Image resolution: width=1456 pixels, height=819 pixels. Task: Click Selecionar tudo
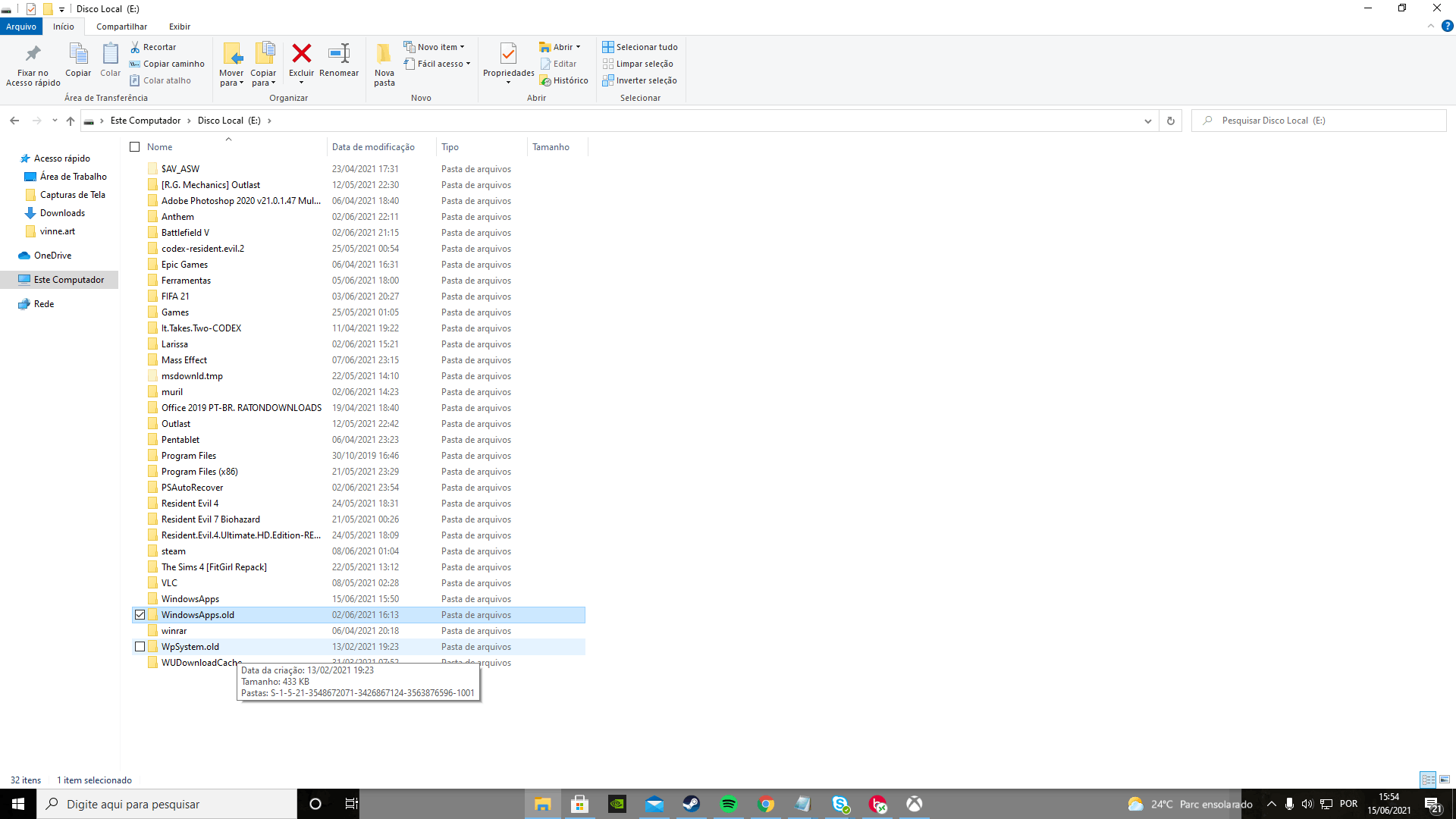tap(640, 47)
